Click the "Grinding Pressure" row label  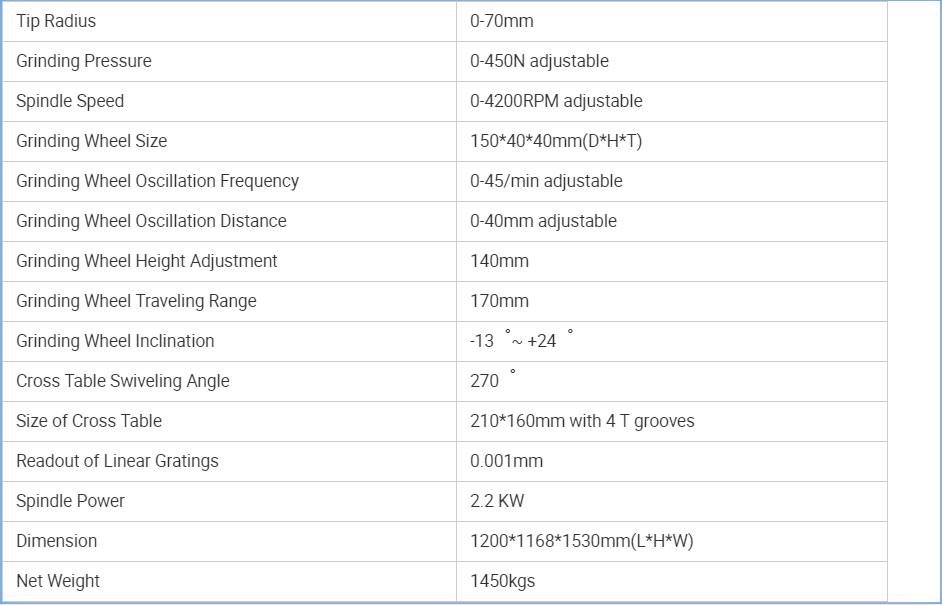84,61
